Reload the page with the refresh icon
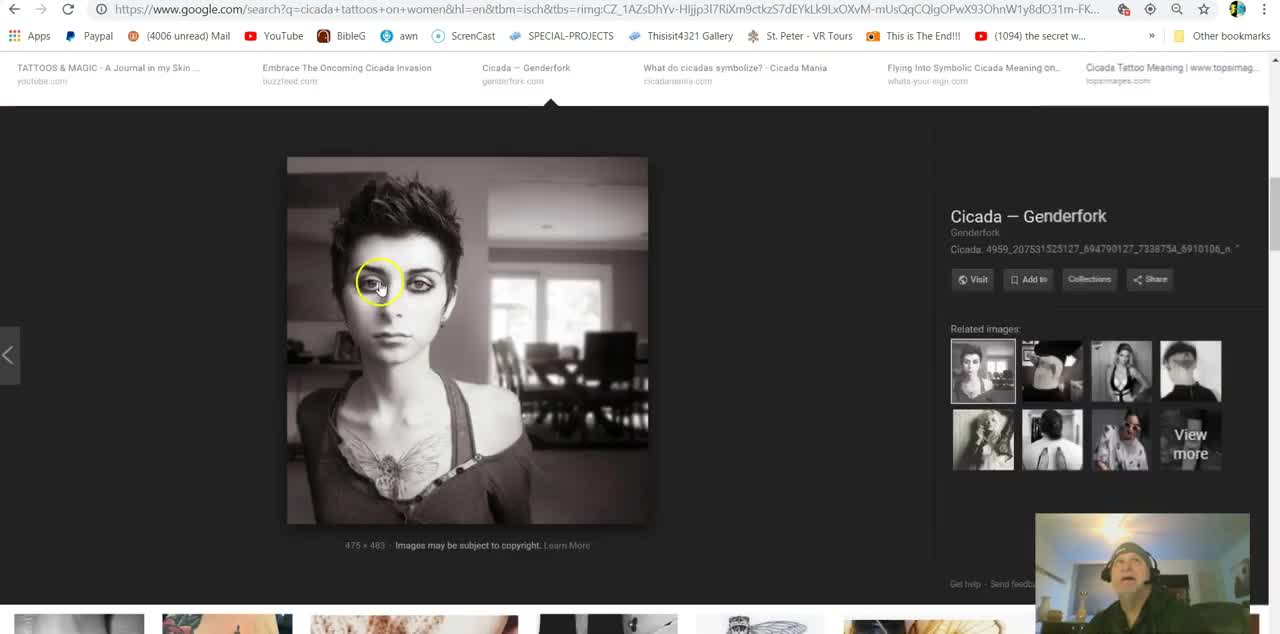This screenshot has width=1280, height=634. click(x=68, y=9)
